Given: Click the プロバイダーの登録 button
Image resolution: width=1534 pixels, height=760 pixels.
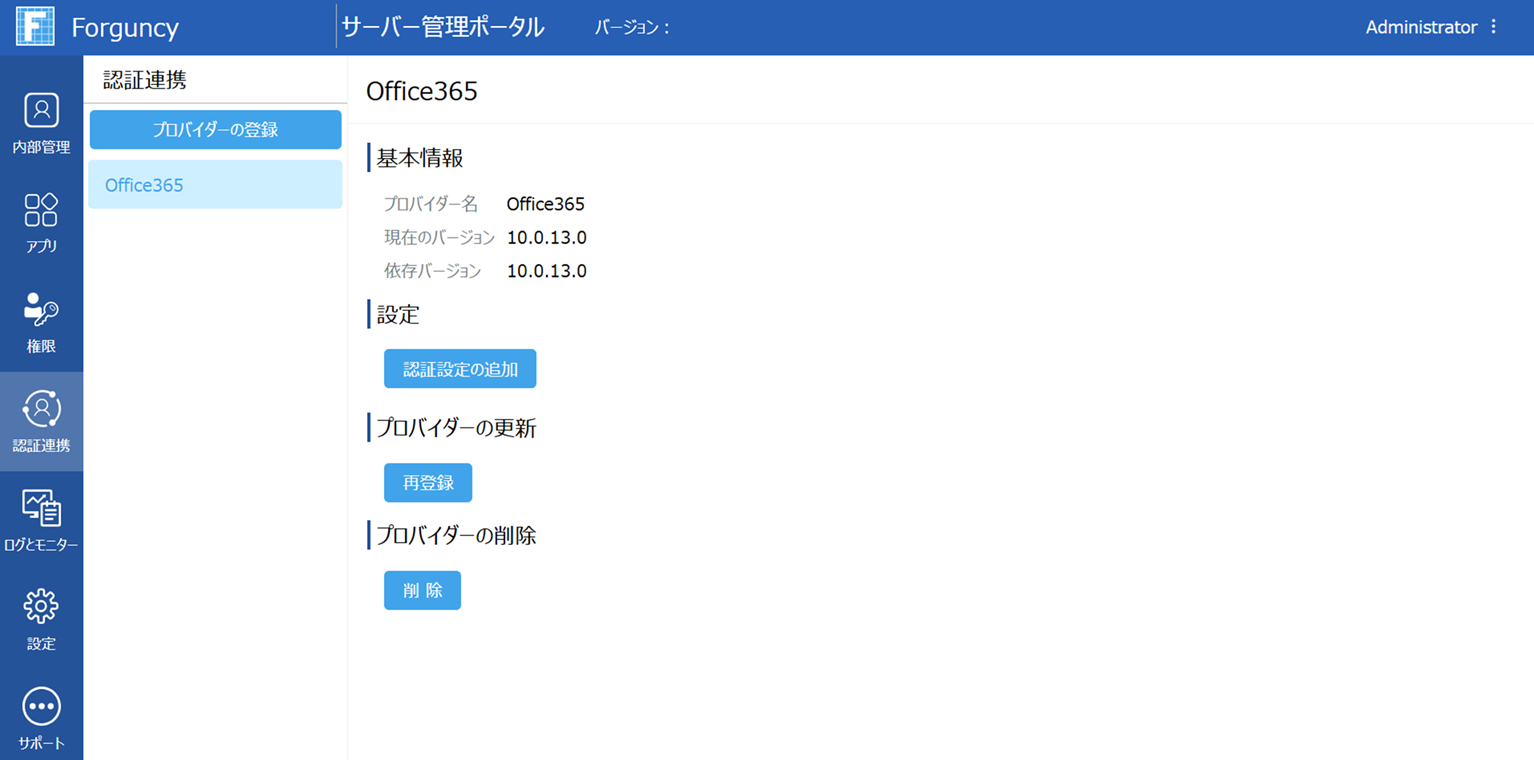Looking at the screenshot, I should 215,130.
